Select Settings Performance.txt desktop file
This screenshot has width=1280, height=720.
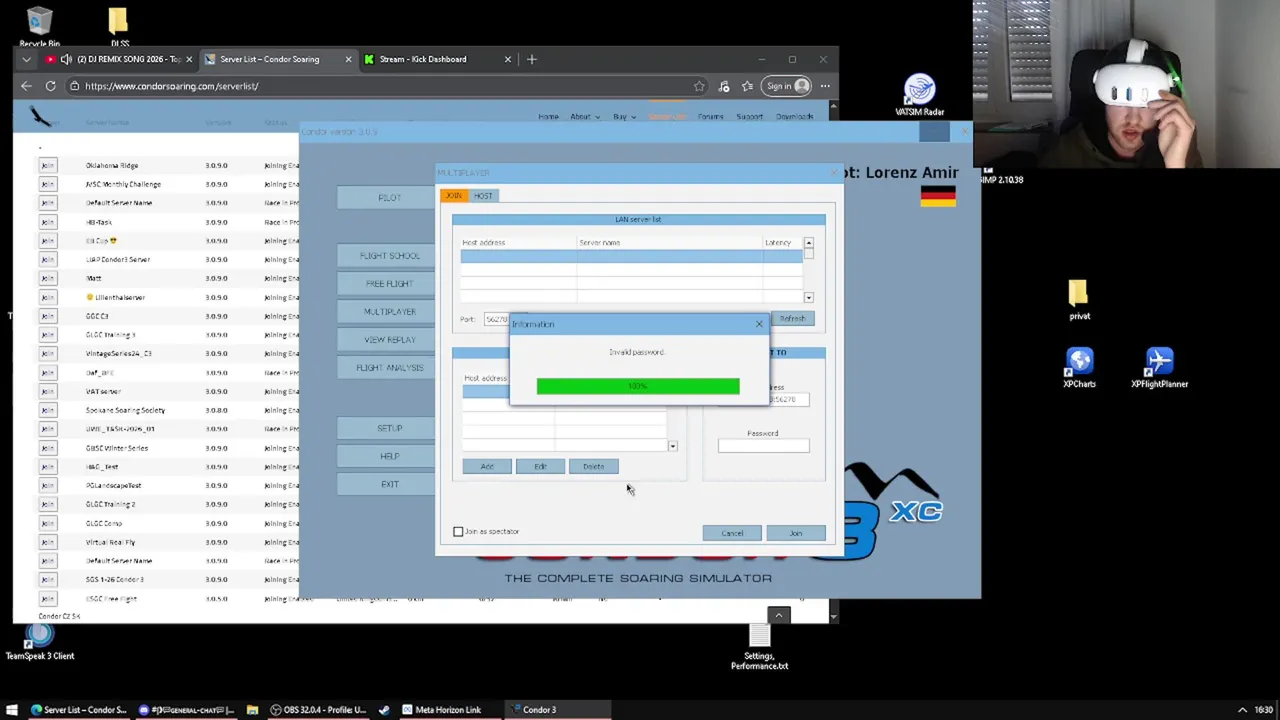(x=760, y=647)
